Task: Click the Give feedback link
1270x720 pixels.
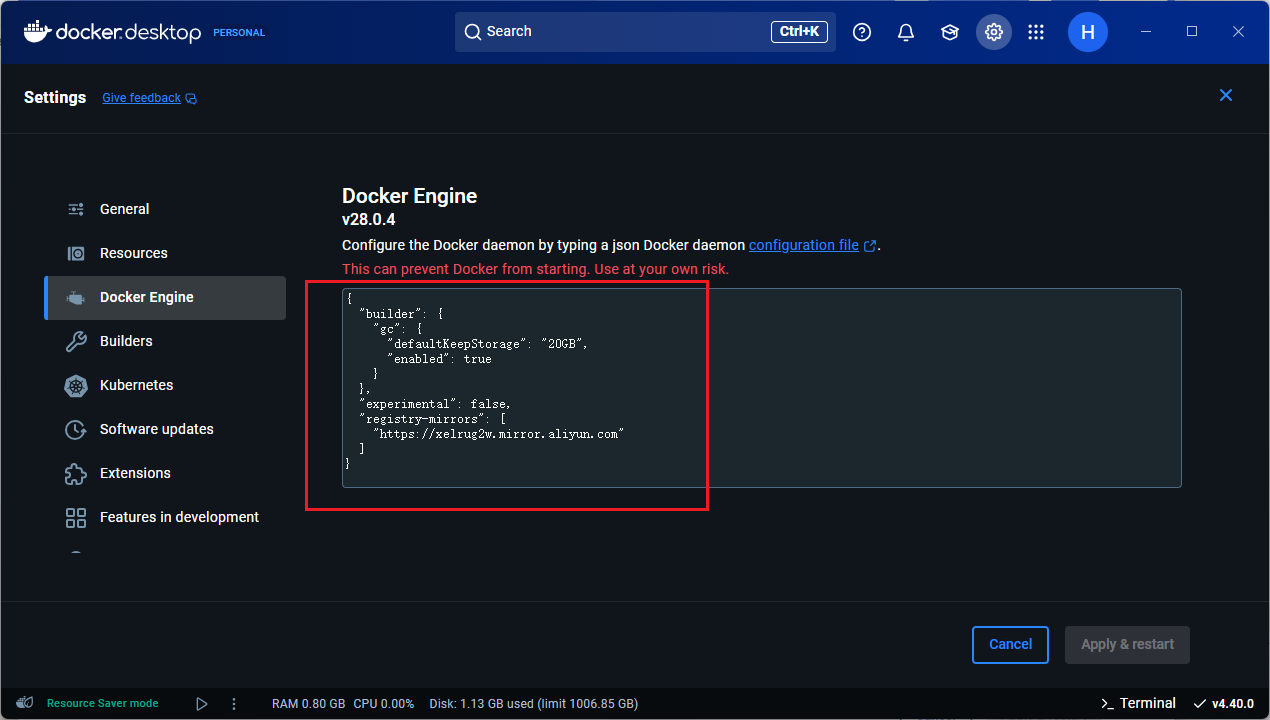Action: pyautogui.click(x=141, y=97)
